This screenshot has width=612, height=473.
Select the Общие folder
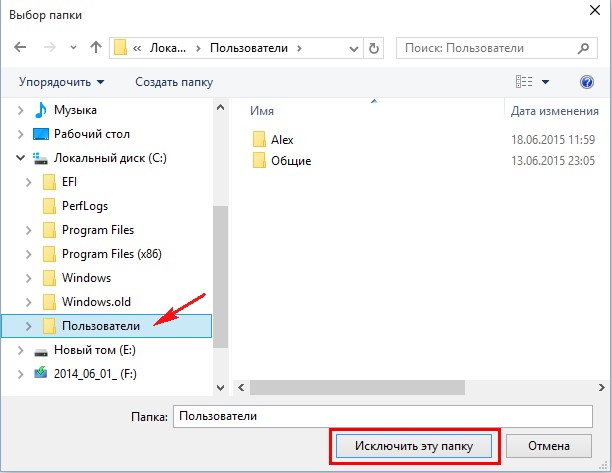(291, 161)
